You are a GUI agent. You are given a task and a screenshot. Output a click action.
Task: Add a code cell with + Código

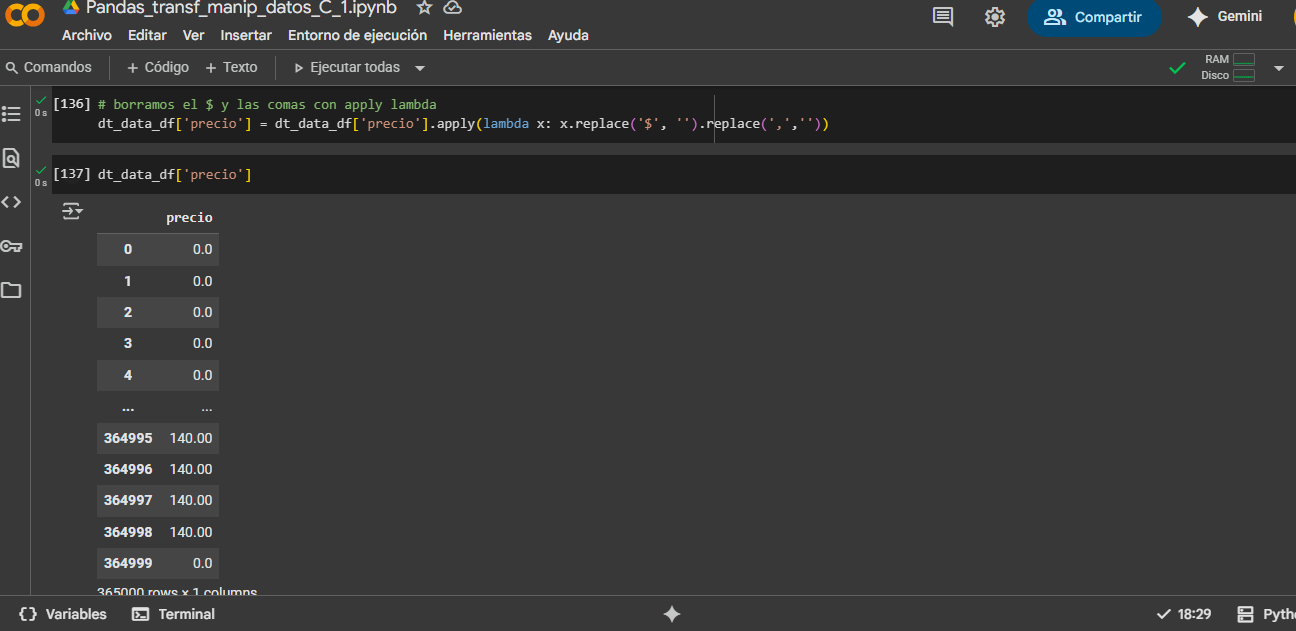158,67
